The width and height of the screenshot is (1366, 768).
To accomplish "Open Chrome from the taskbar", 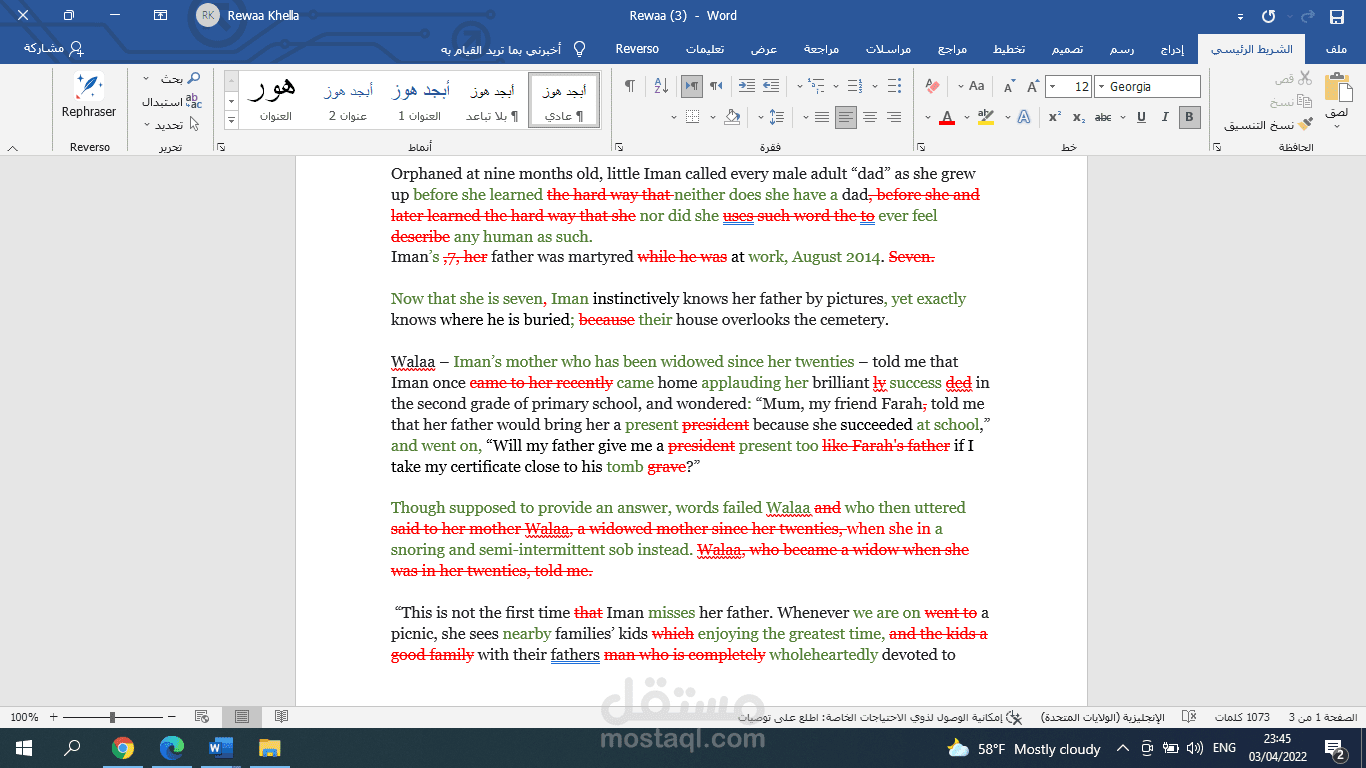I will coord(123,748).
